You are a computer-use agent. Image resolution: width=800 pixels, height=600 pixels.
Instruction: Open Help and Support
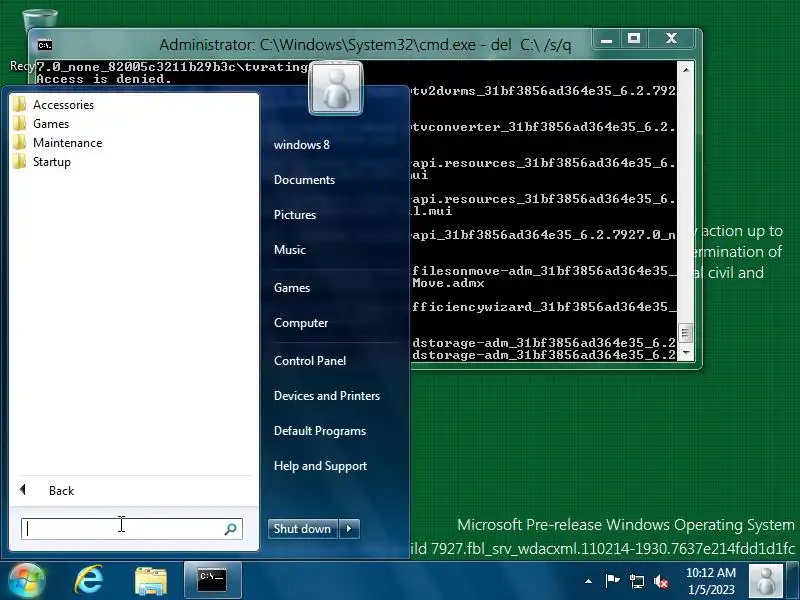pos(320,466)
